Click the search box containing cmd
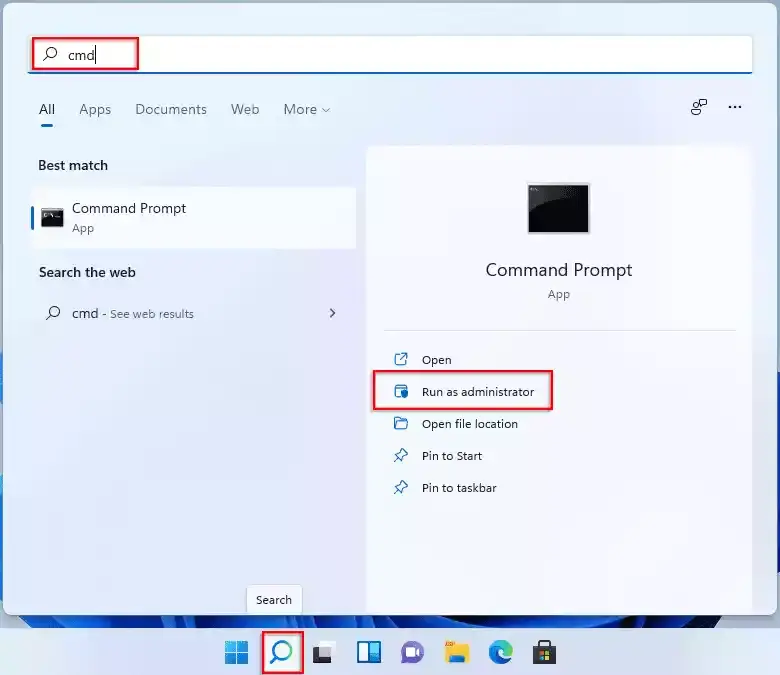The width and height of the screenshot is (780, 675). 390,54
